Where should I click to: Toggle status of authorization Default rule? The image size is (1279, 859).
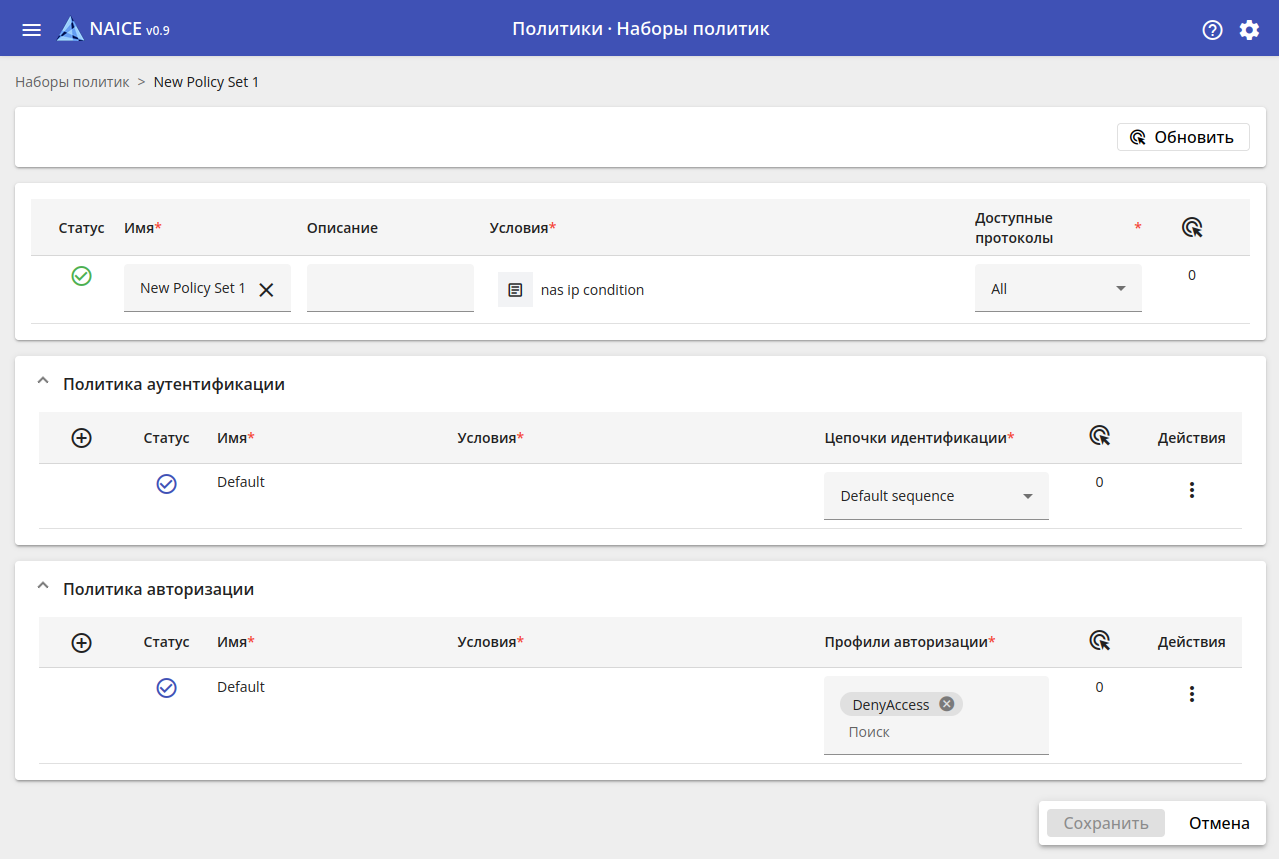pos(166,688)
